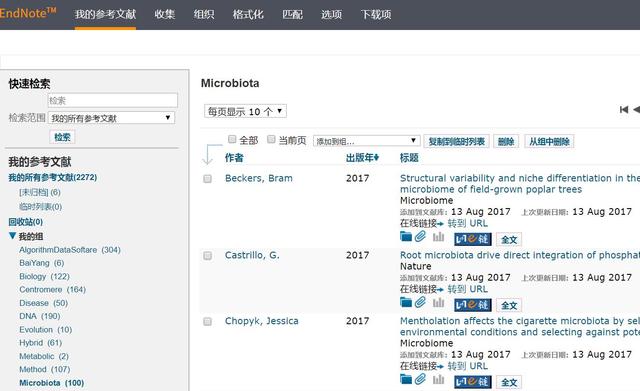640x391 pixels.
Task: Open the 我的参考文献 tab
Action: pos(105,14)
